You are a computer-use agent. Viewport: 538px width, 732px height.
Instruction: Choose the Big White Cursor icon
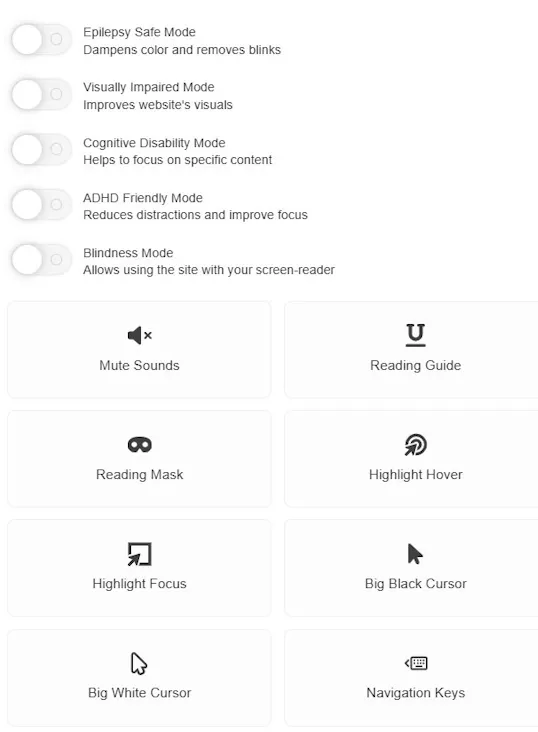coord(139,663)
